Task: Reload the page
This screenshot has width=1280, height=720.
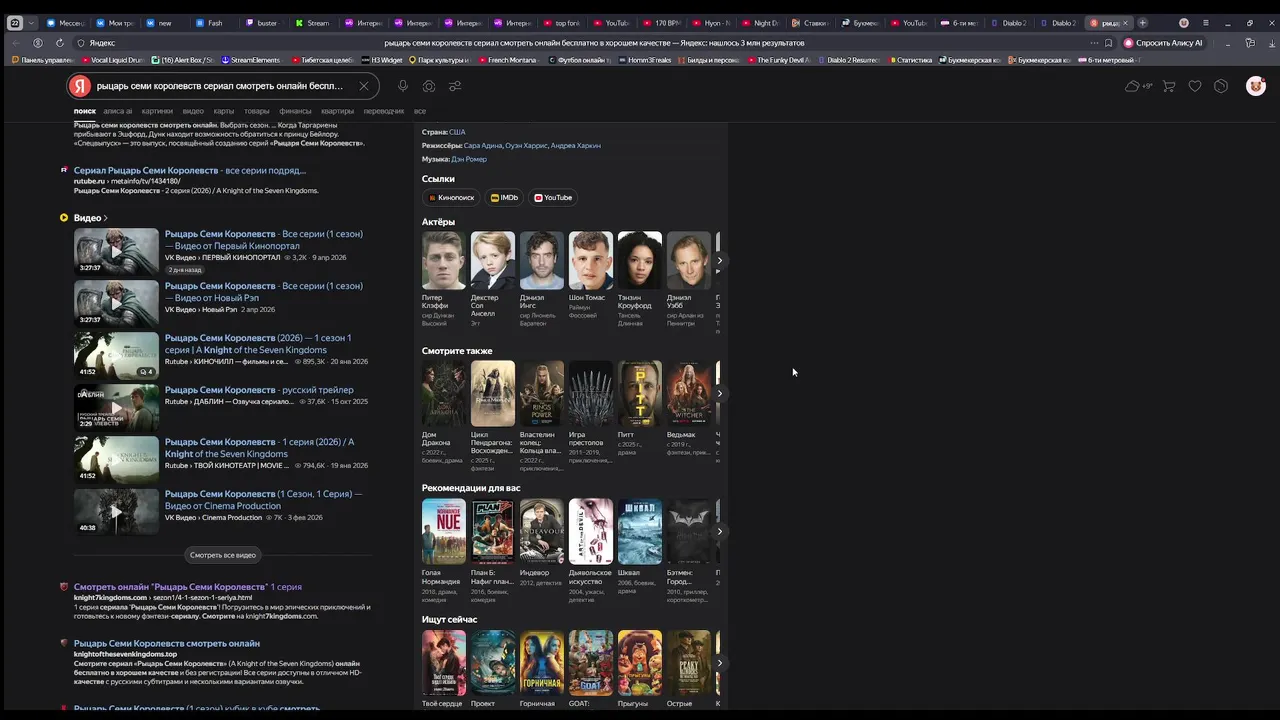Action: tap(60, 43)
